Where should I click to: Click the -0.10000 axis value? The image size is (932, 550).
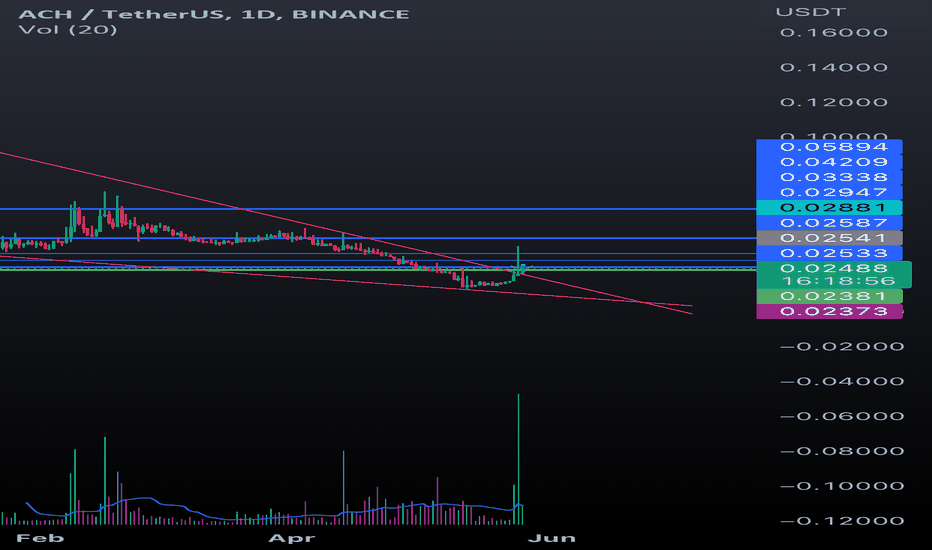842,486
